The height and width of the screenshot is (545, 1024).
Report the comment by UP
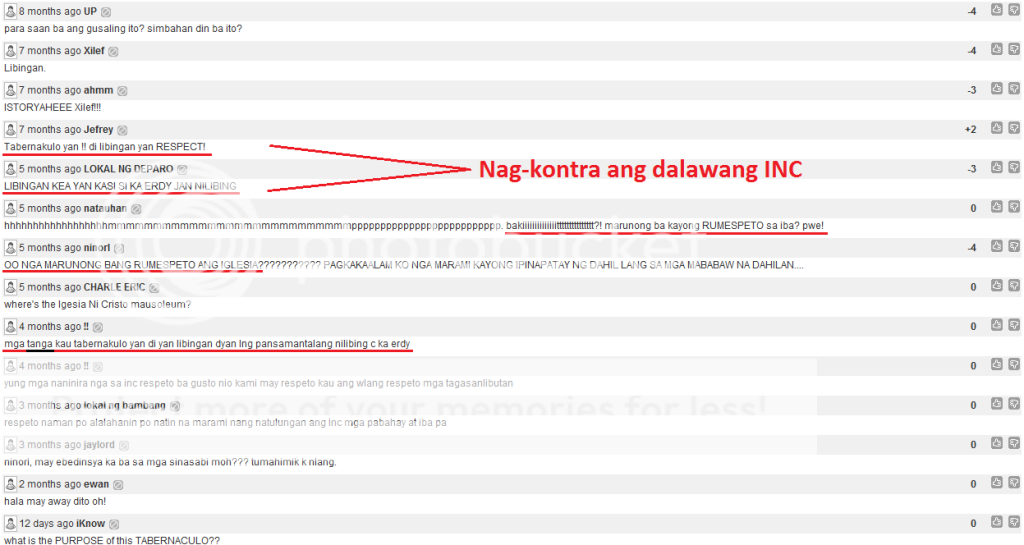[106, 12]
